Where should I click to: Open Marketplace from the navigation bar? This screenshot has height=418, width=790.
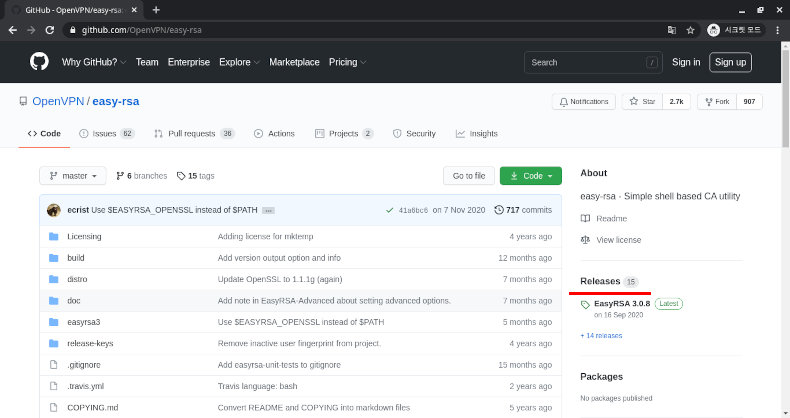tap(294, 62)
